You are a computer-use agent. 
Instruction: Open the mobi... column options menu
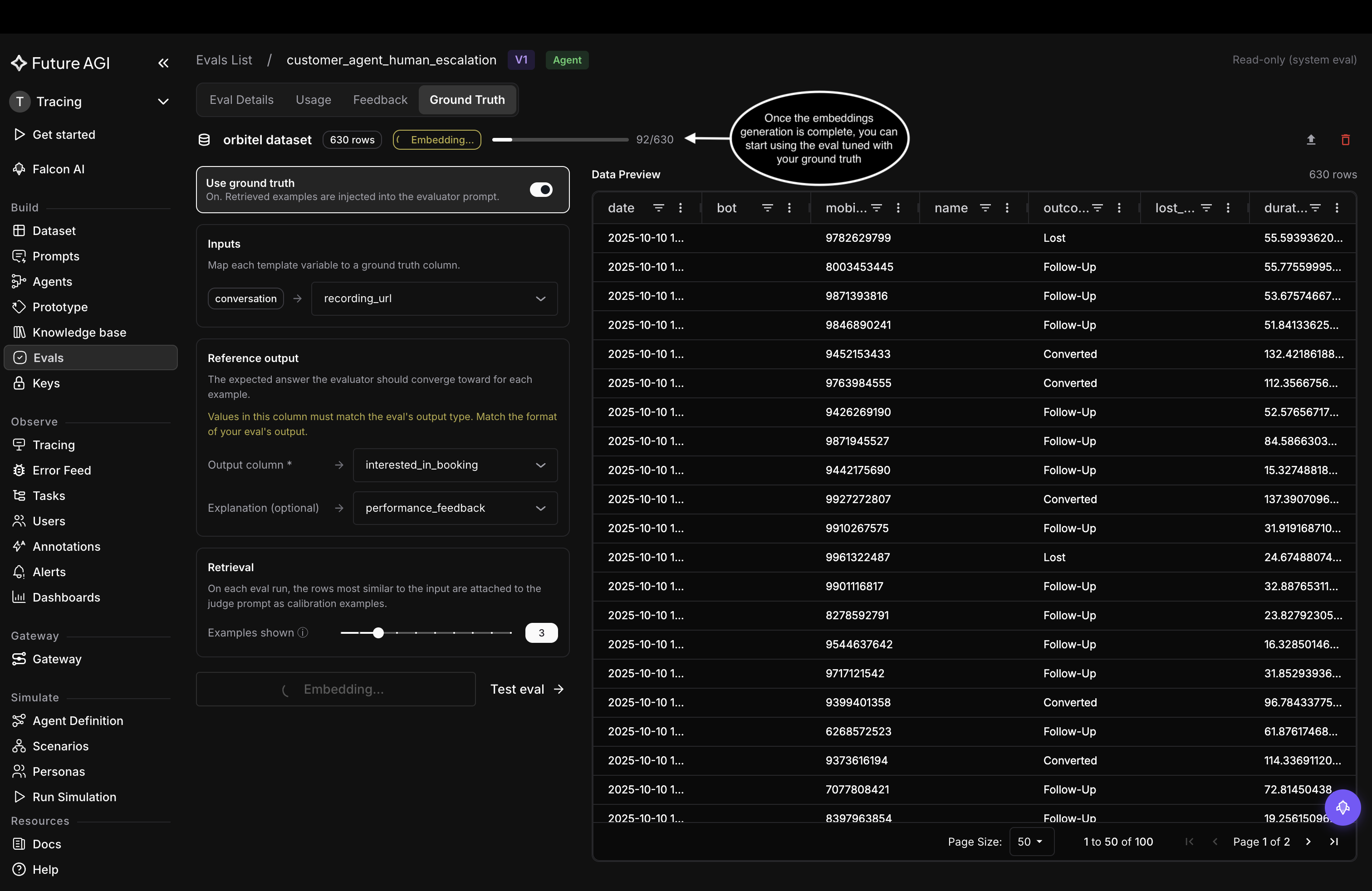click(x=898, y=208)
